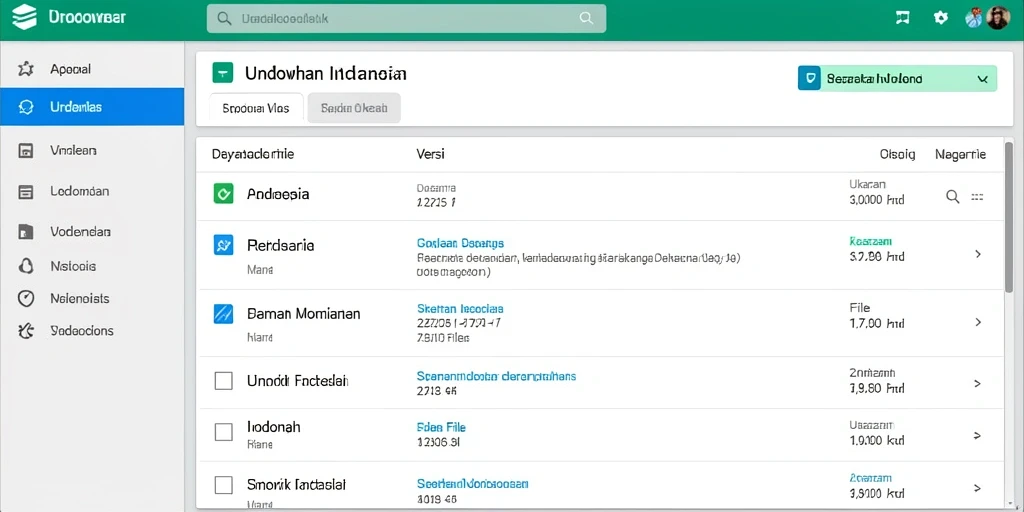Image resolution: width=1024 pixels, height=512 pixels.
Task: Open Vodendan in the sidebar
Action: (92, 232)
